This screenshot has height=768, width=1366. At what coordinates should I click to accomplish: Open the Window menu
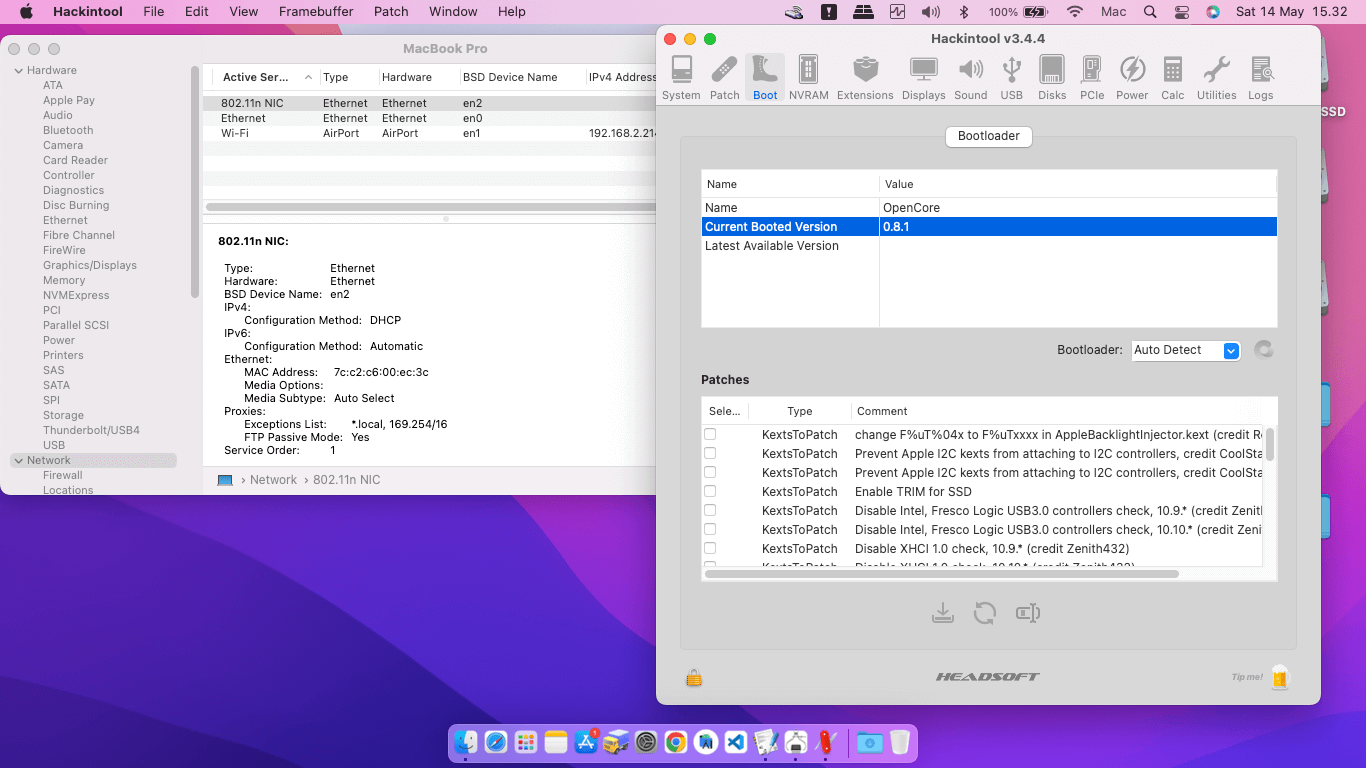[x=453, y=12]
